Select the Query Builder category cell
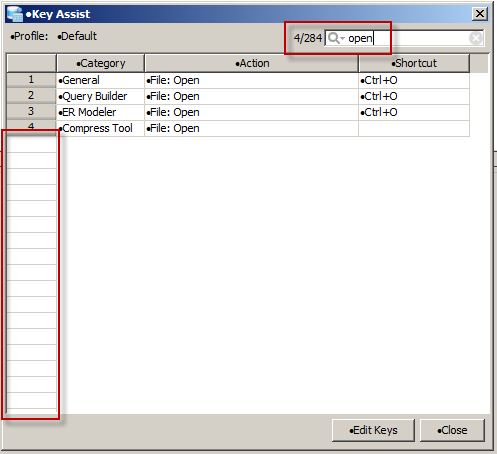Image resolution: width=497 pixels, height=454 pixels. (x=100, y=96)
